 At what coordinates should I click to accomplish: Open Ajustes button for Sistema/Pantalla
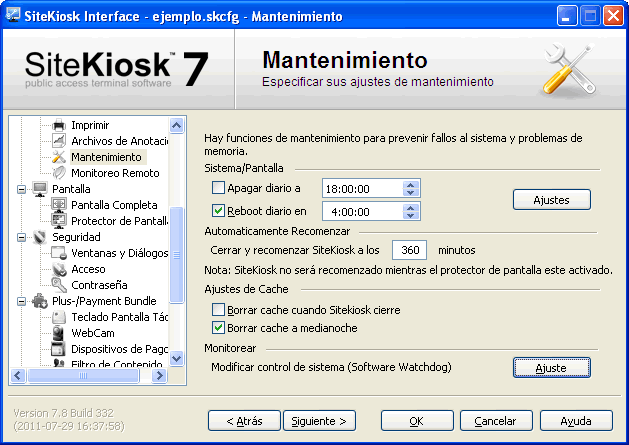coord(551,200)
